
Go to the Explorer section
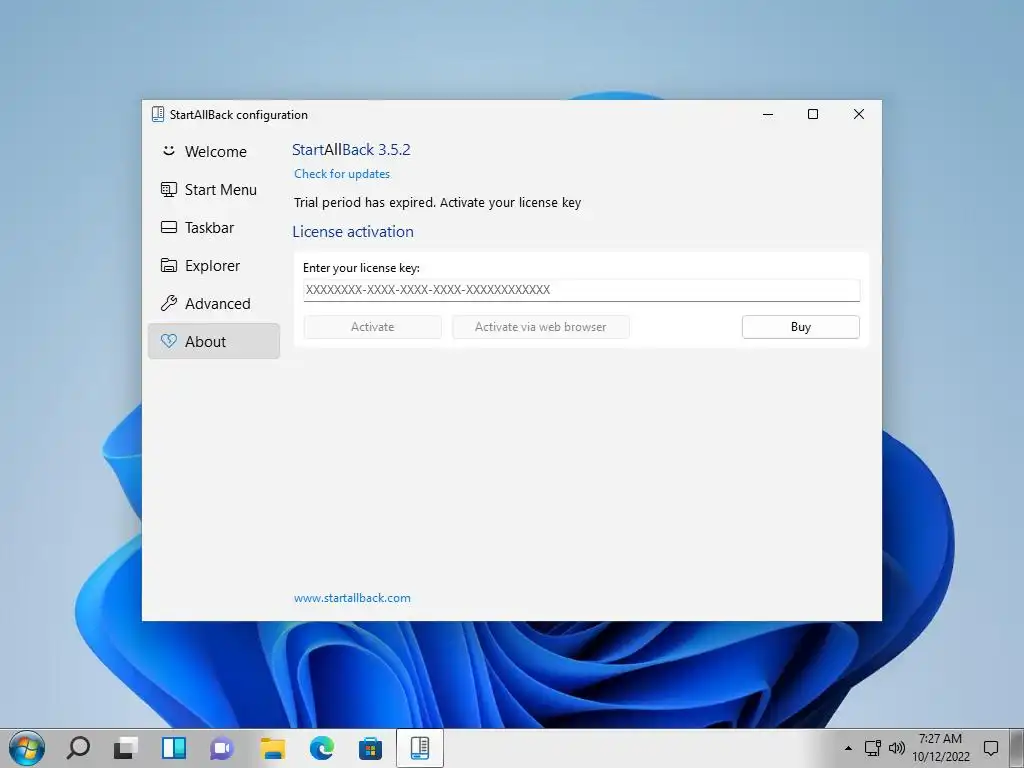(214, 265)
